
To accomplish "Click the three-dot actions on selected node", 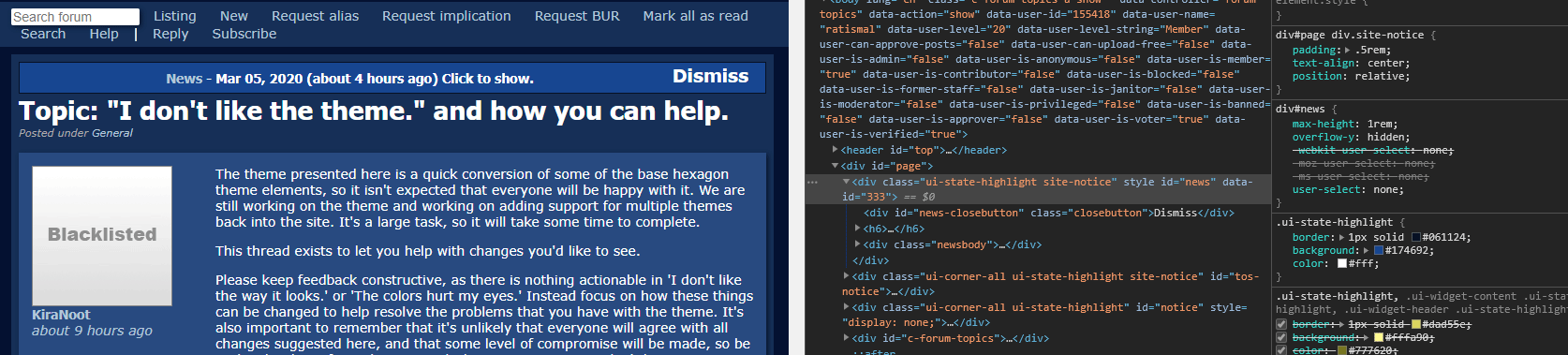I will tap(812, 183).
